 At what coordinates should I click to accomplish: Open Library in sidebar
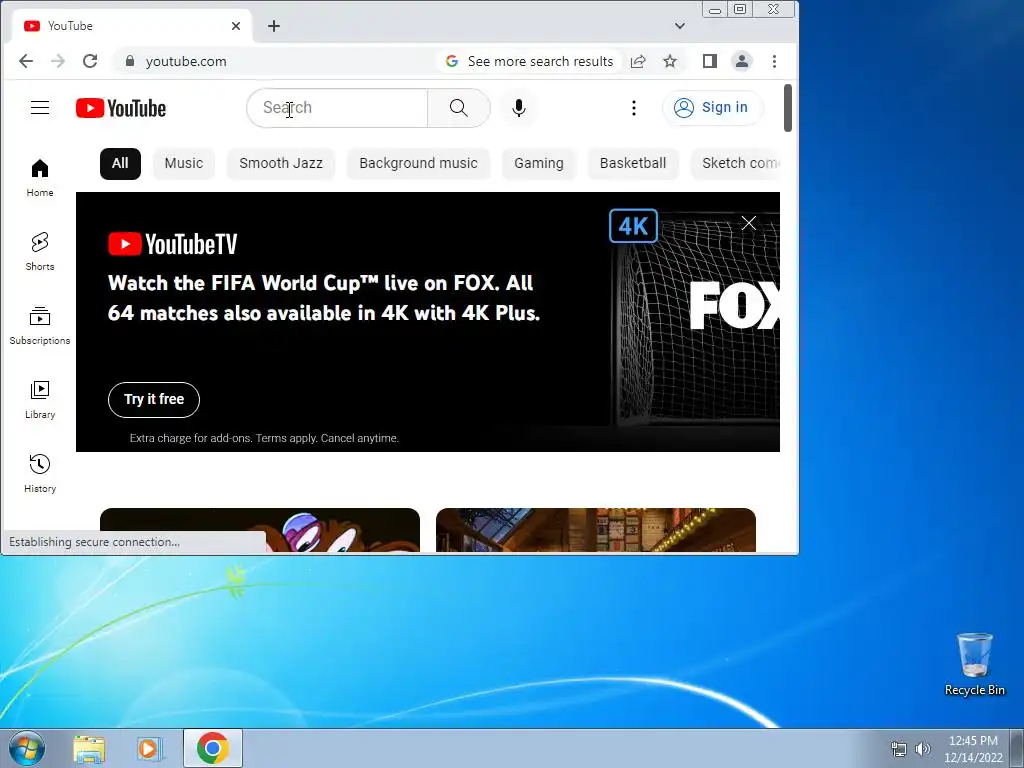pyautogui.click(x=40, y=399)
